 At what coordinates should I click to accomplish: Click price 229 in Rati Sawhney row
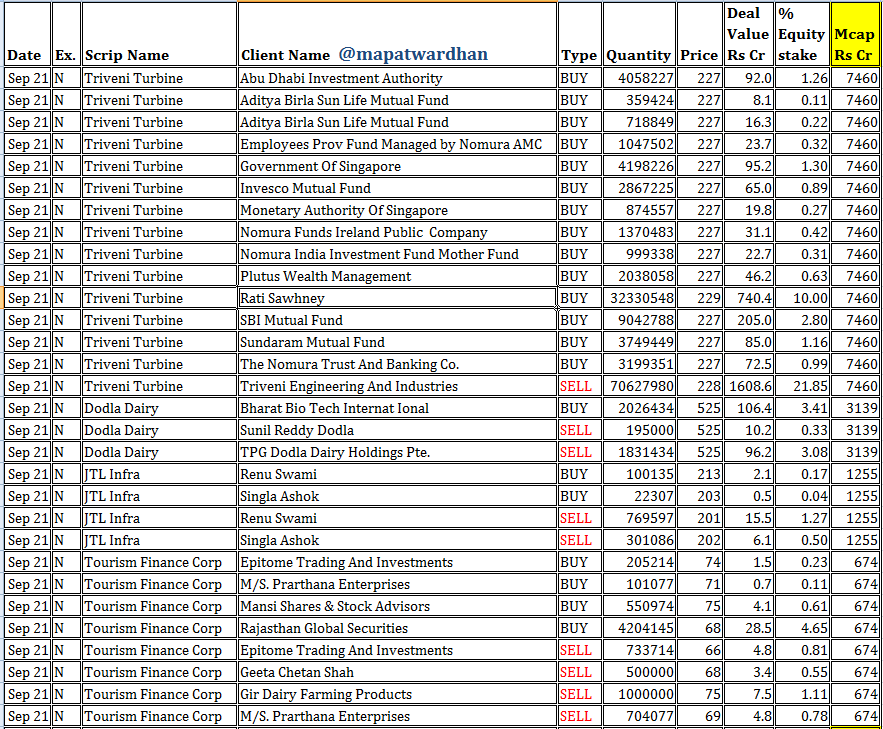click(699, 298)
